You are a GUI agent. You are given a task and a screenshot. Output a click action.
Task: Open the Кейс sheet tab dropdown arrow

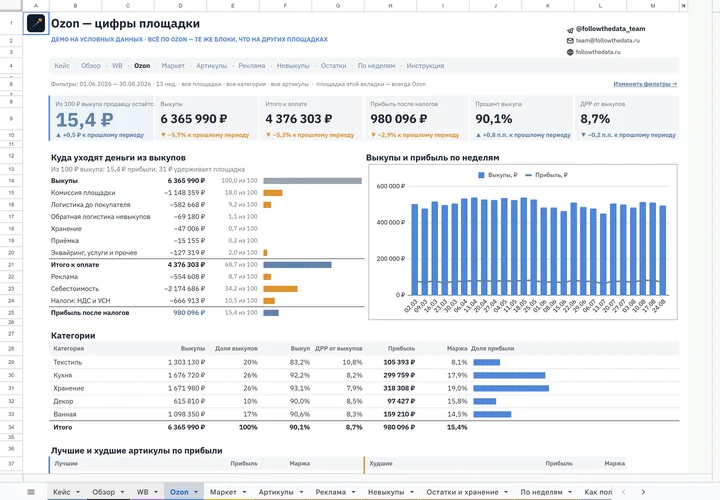[x=78, y=492]
